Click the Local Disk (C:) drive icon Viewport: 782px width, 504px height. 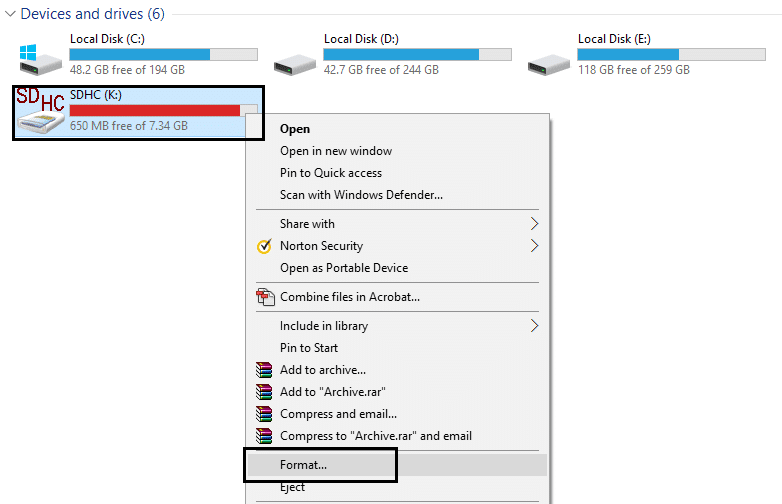[x=41, y=58]
